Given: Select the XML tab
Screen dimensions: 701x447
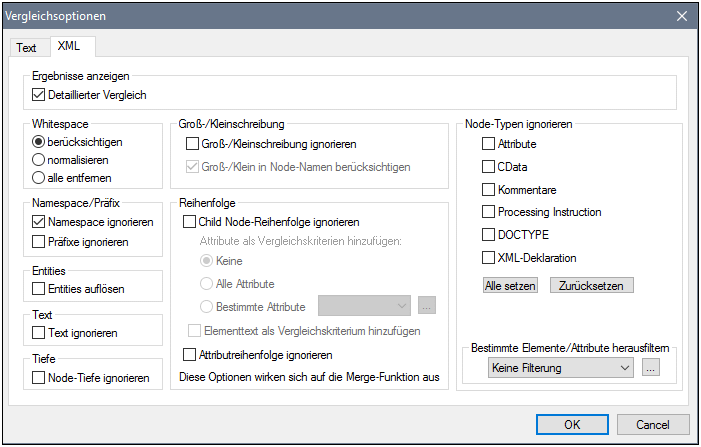Looking at the screenshot, I should (x=69, y=46).
